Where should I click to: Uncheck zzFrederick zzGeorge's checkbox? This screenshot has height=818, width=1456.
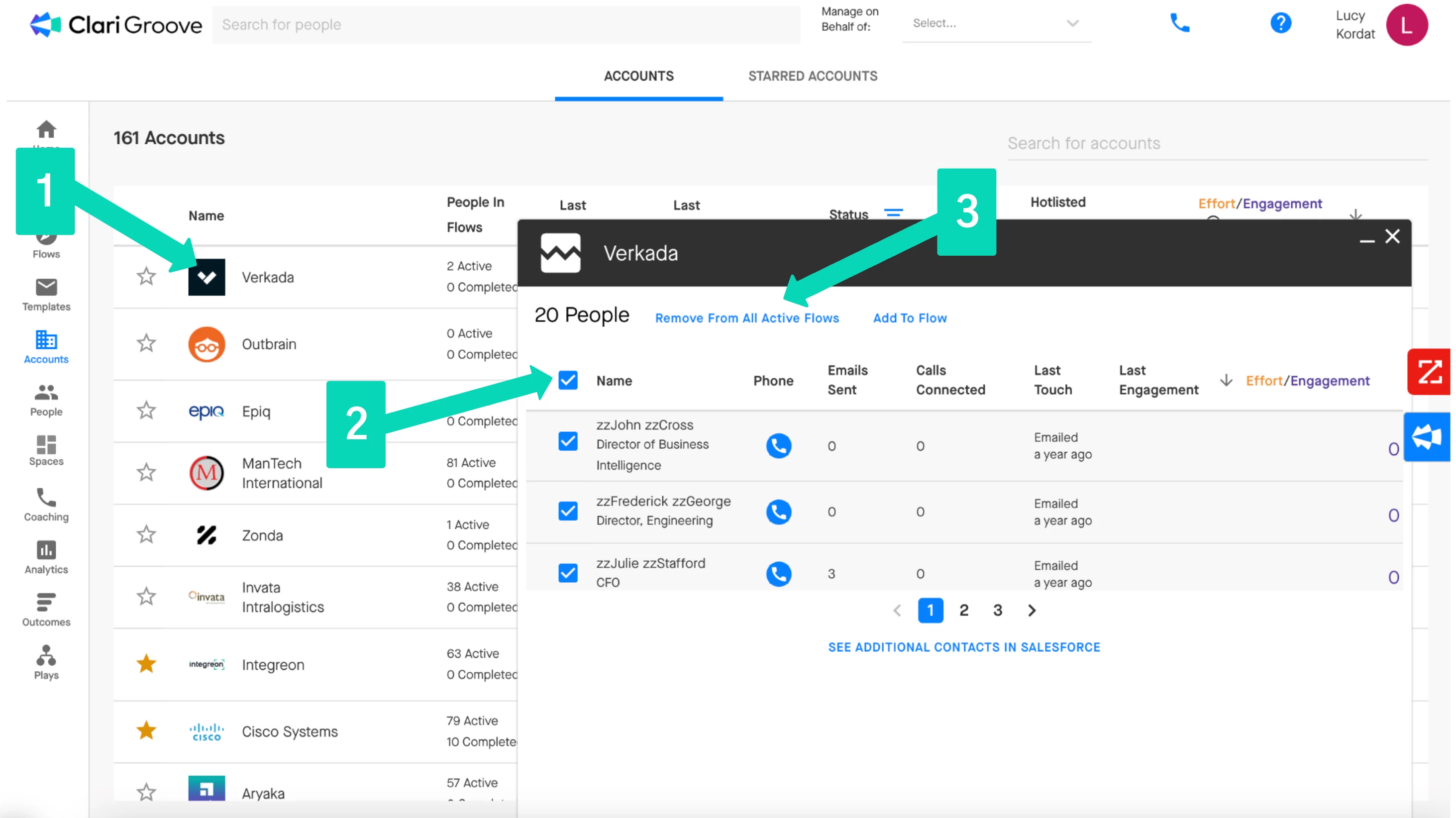click(x=567, y=511)
